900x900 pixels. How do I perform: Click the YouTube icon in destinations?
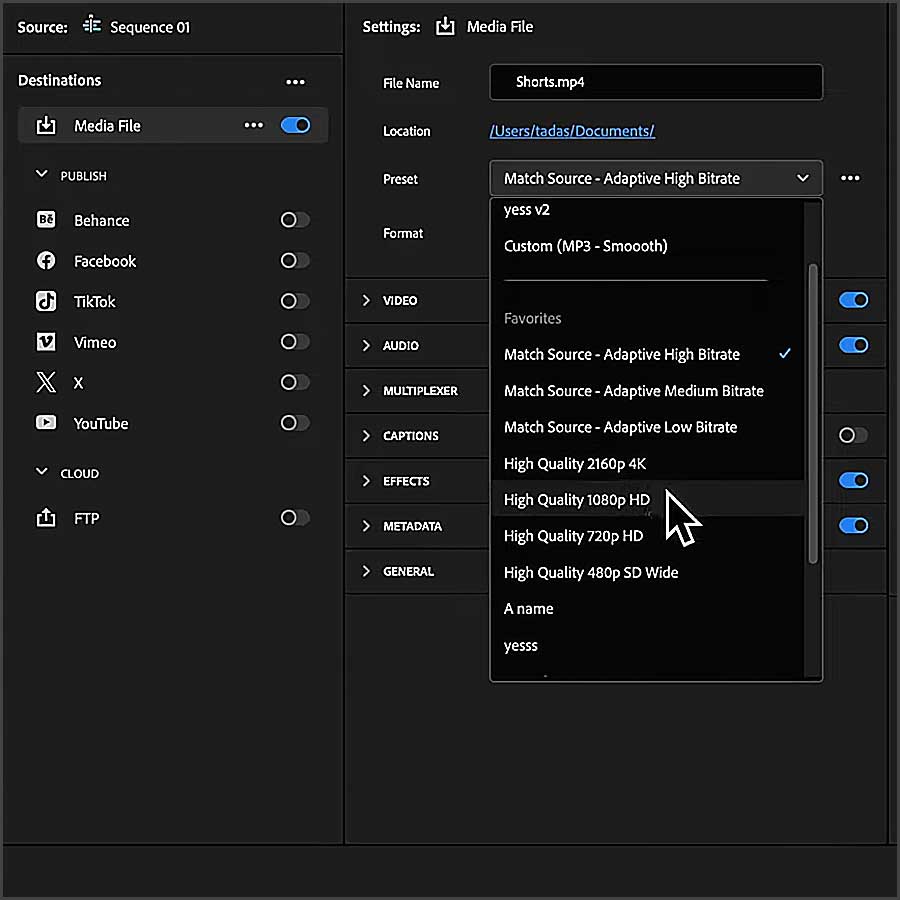pos(46,423)
